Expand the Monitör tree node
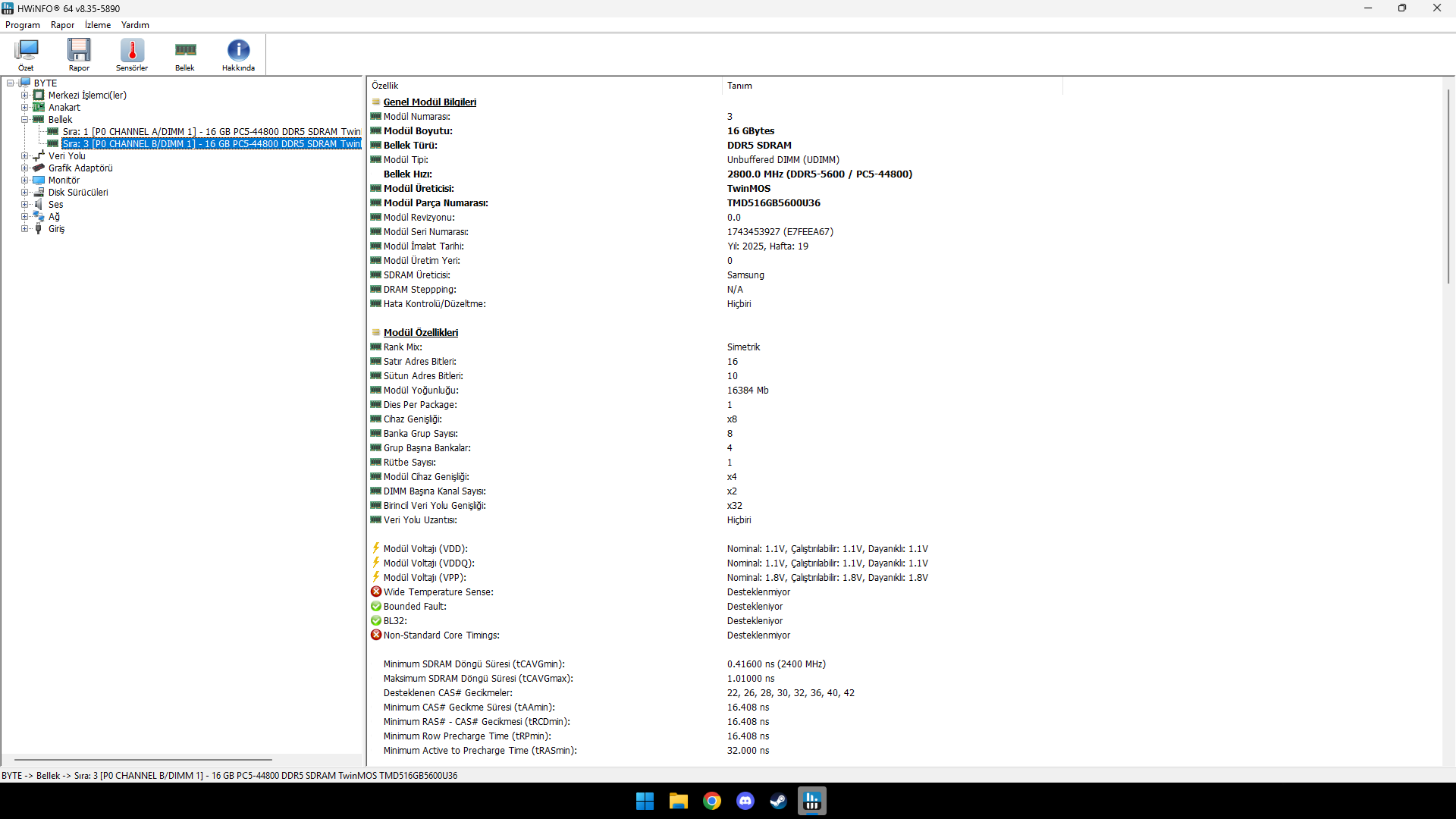1456x819 pixels. tap(25, 180)
